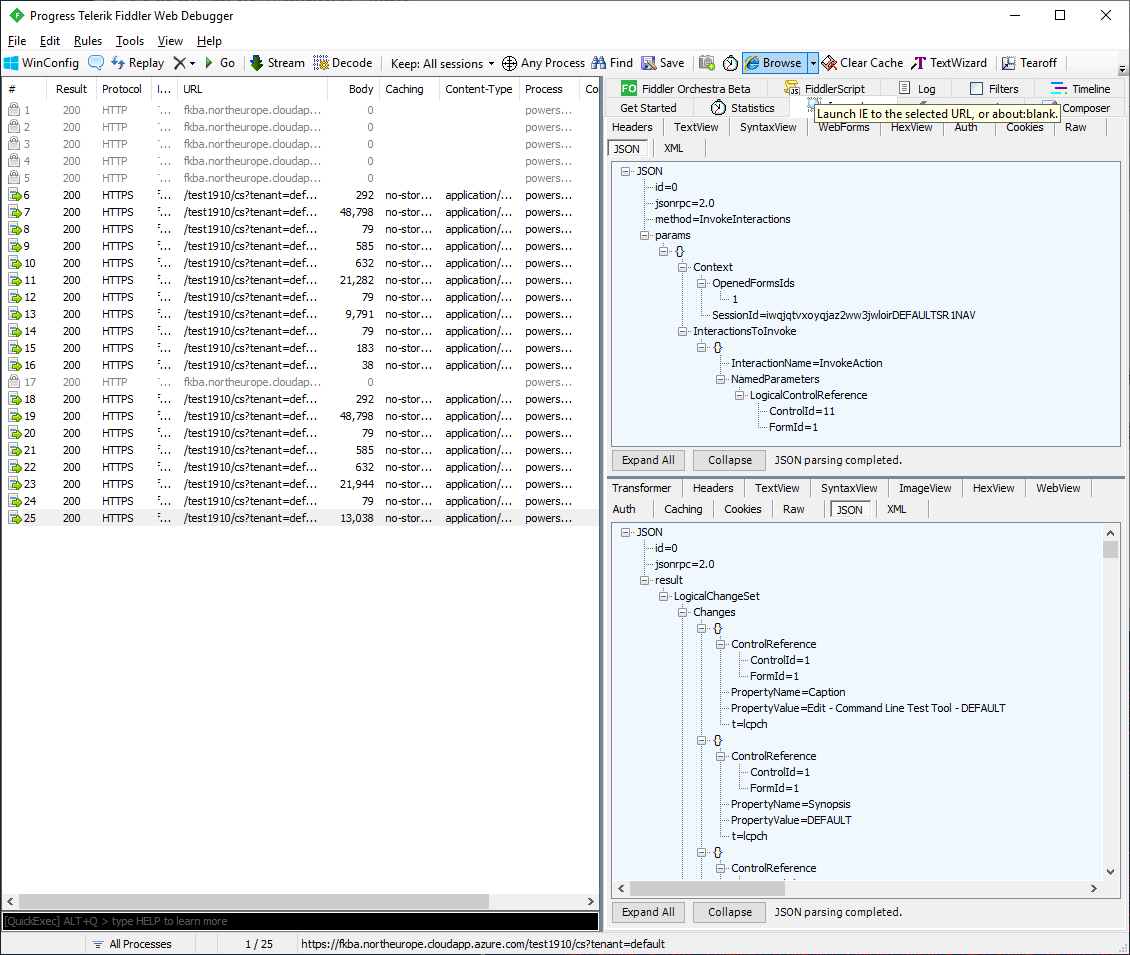Open the Timeline tab

pyautogui.click(x=1080, y=89)
